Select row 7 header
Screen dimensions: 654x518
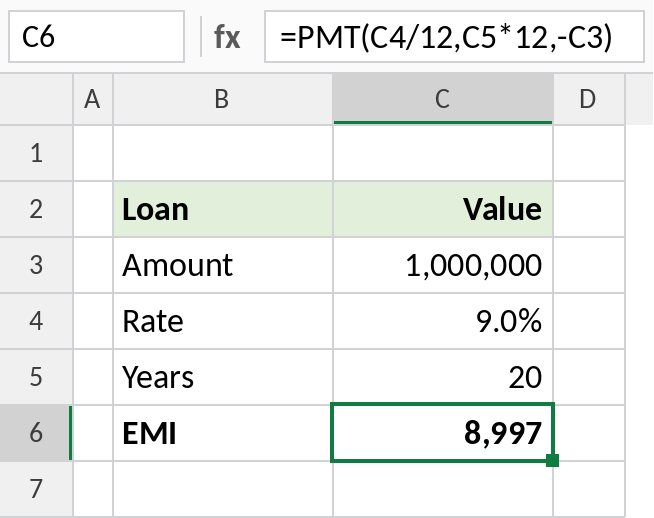pos(36,489)
